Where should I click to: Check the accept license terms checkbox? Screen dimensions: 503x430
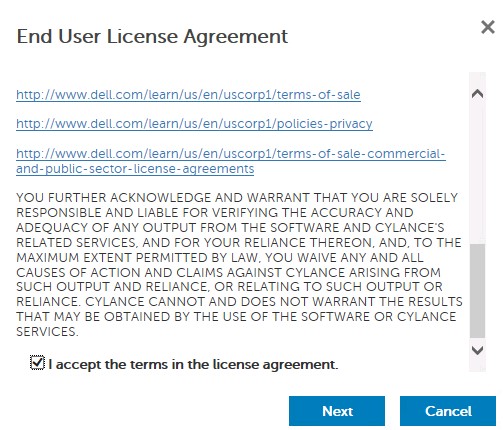click(37, 363)
